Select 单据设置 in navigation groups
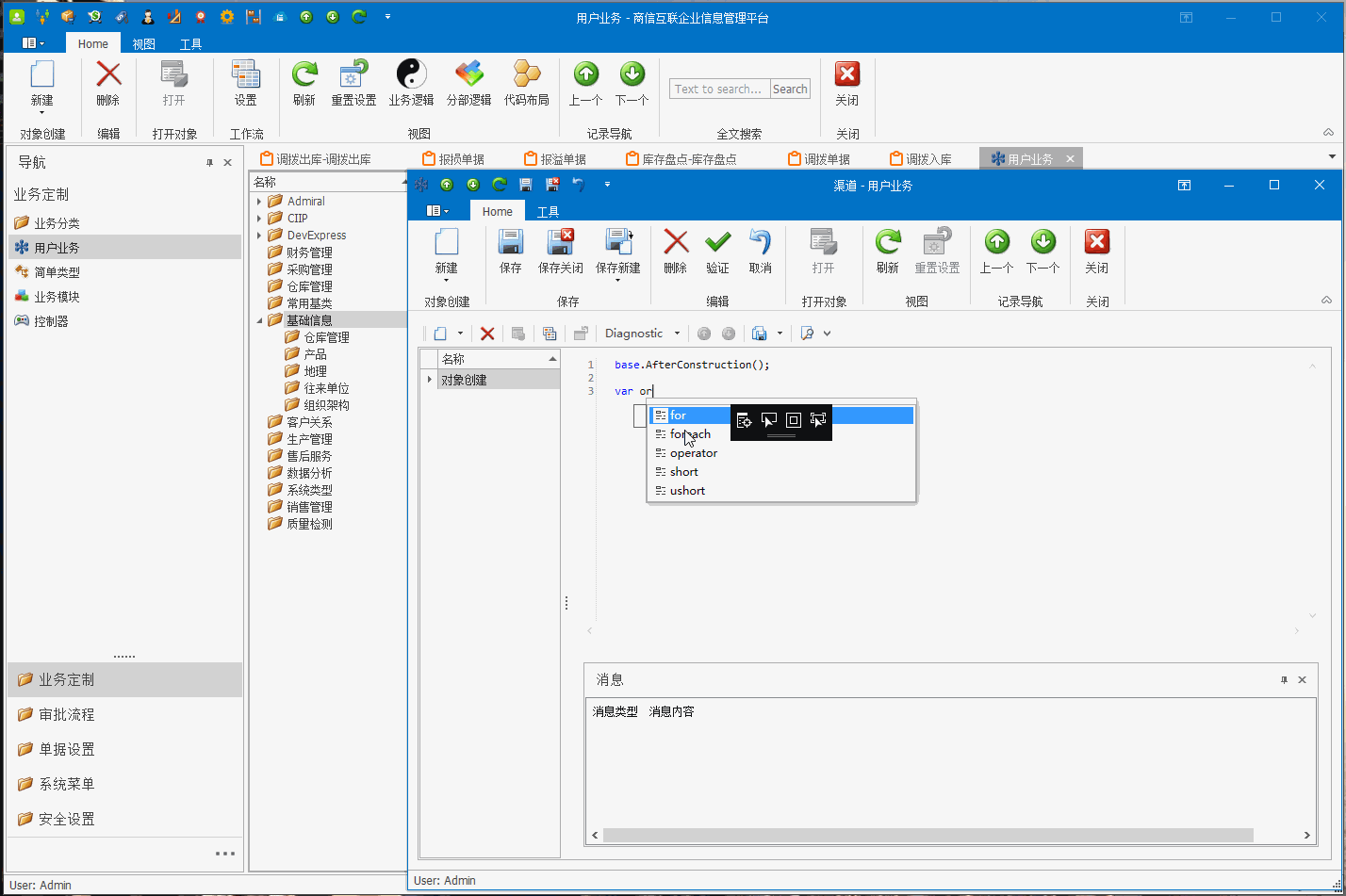 [124, 749]
